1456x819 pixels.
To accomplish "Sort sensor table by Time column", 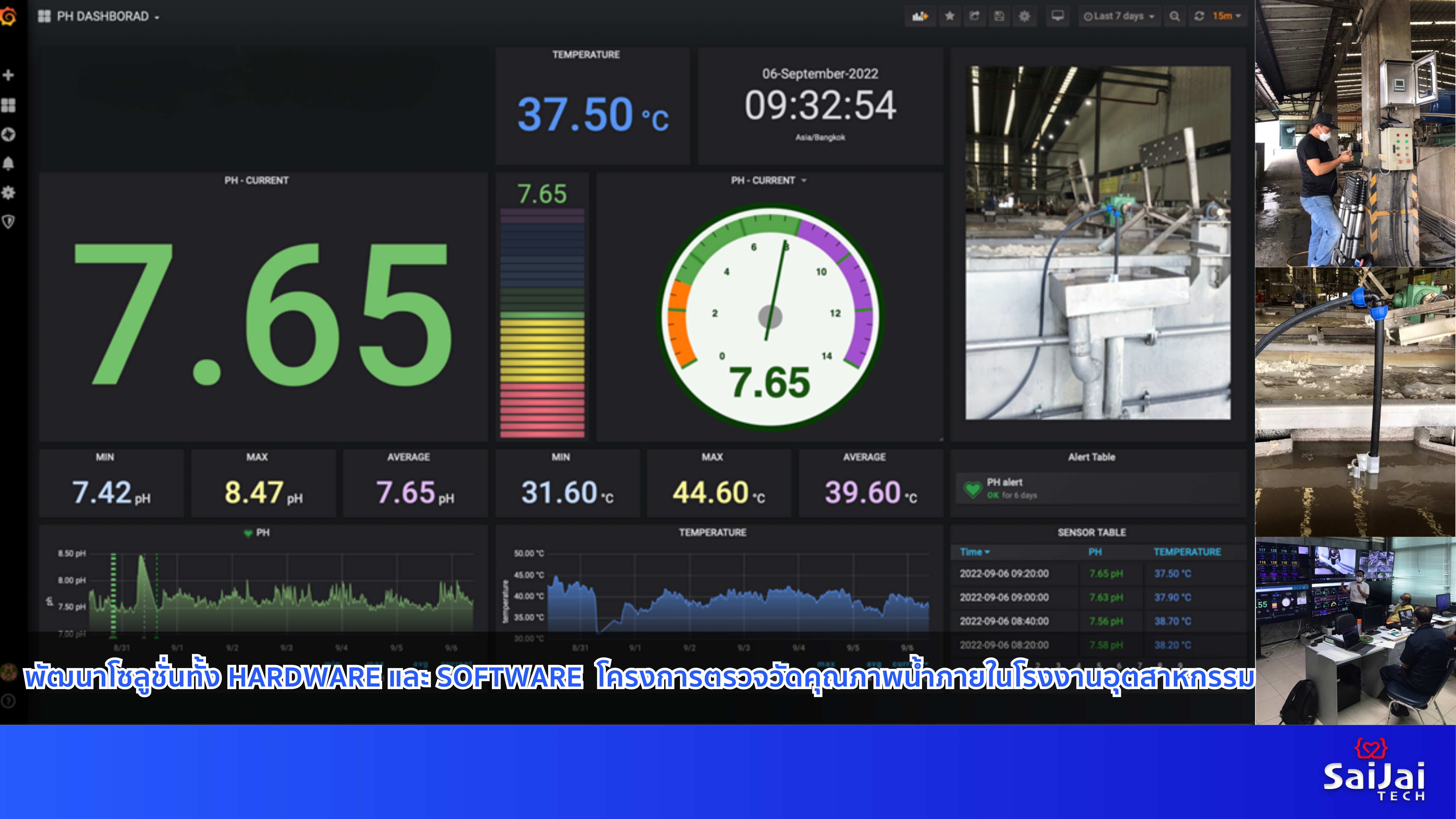I will click(974, 552).
